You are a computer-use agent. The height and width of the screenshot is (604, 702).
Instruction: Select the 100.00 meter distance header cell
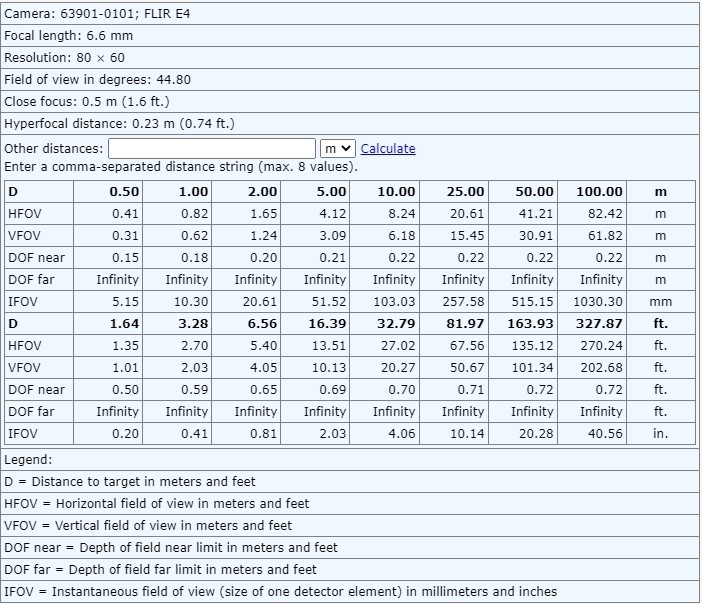click(600, 191)
